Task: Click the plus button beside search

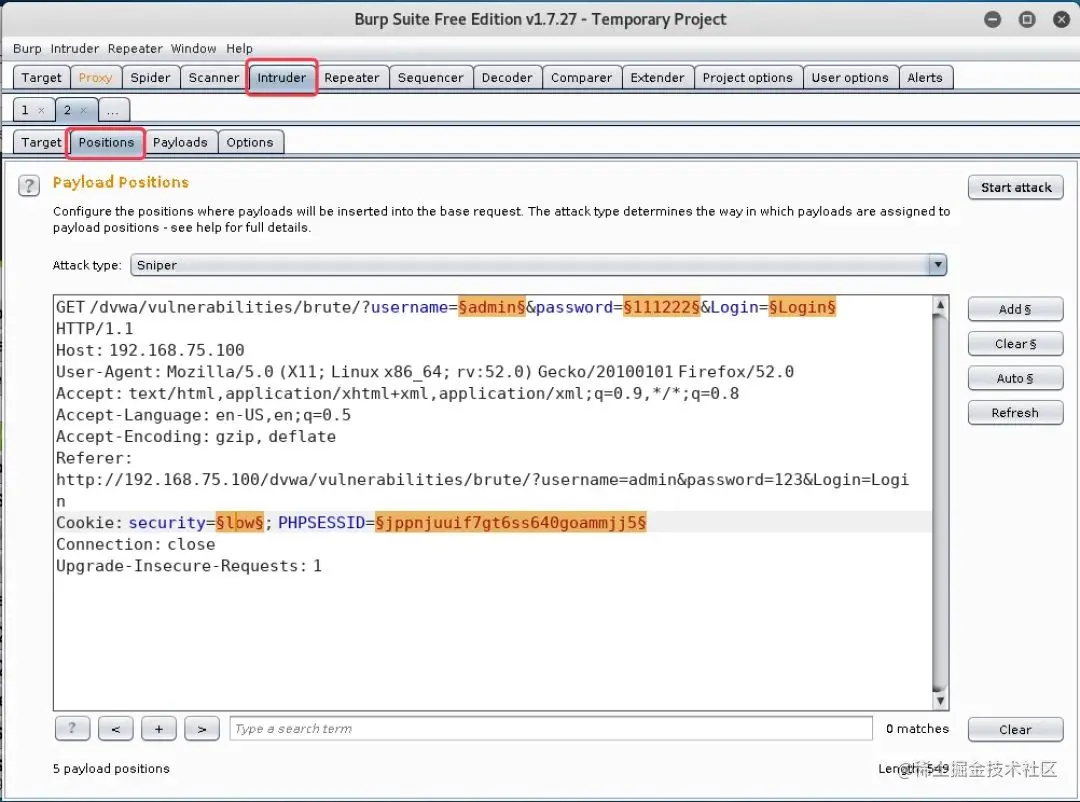Action: [x=158, y=728]
